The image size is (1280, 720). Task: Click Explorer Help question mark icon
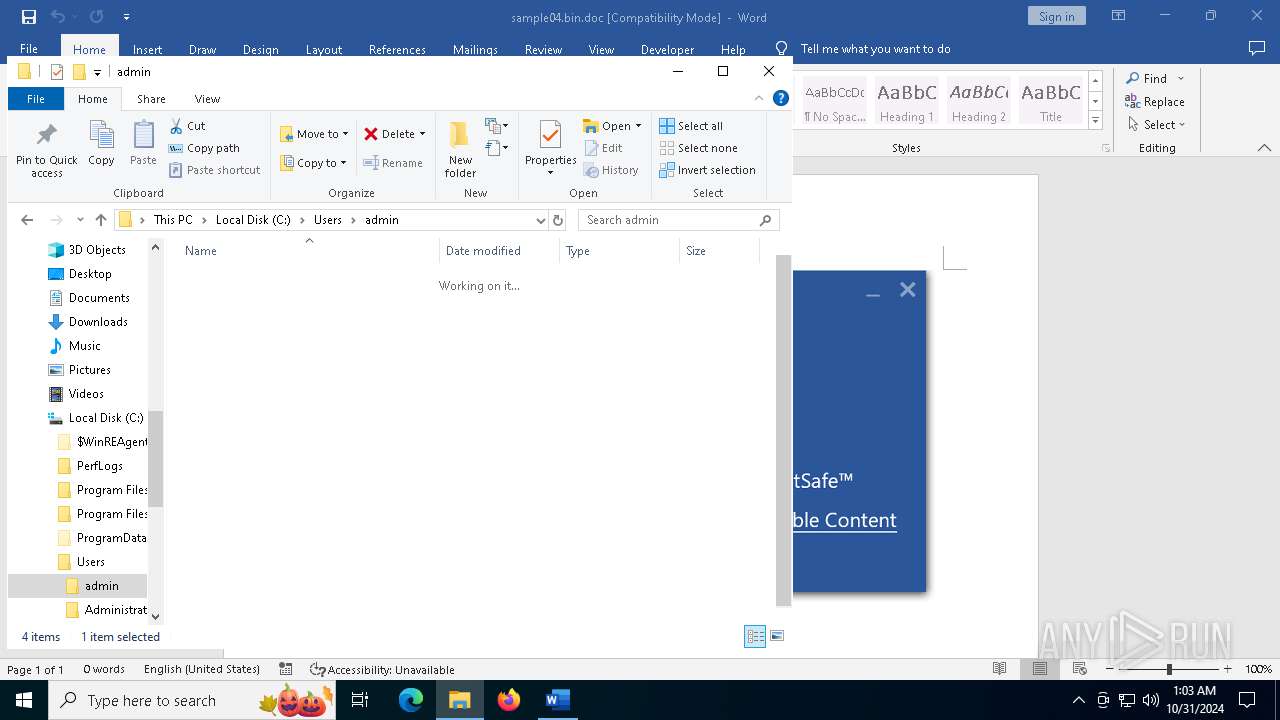click(781, 98)
